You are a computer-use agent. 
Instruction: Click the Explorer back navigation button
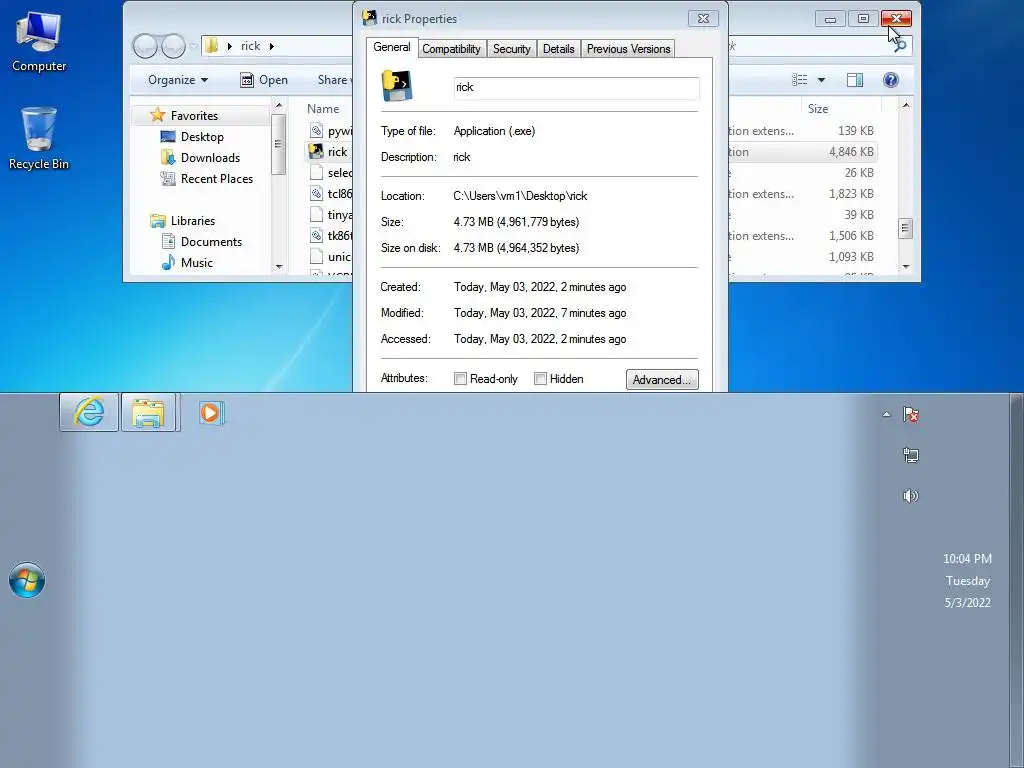coord(145,46)
